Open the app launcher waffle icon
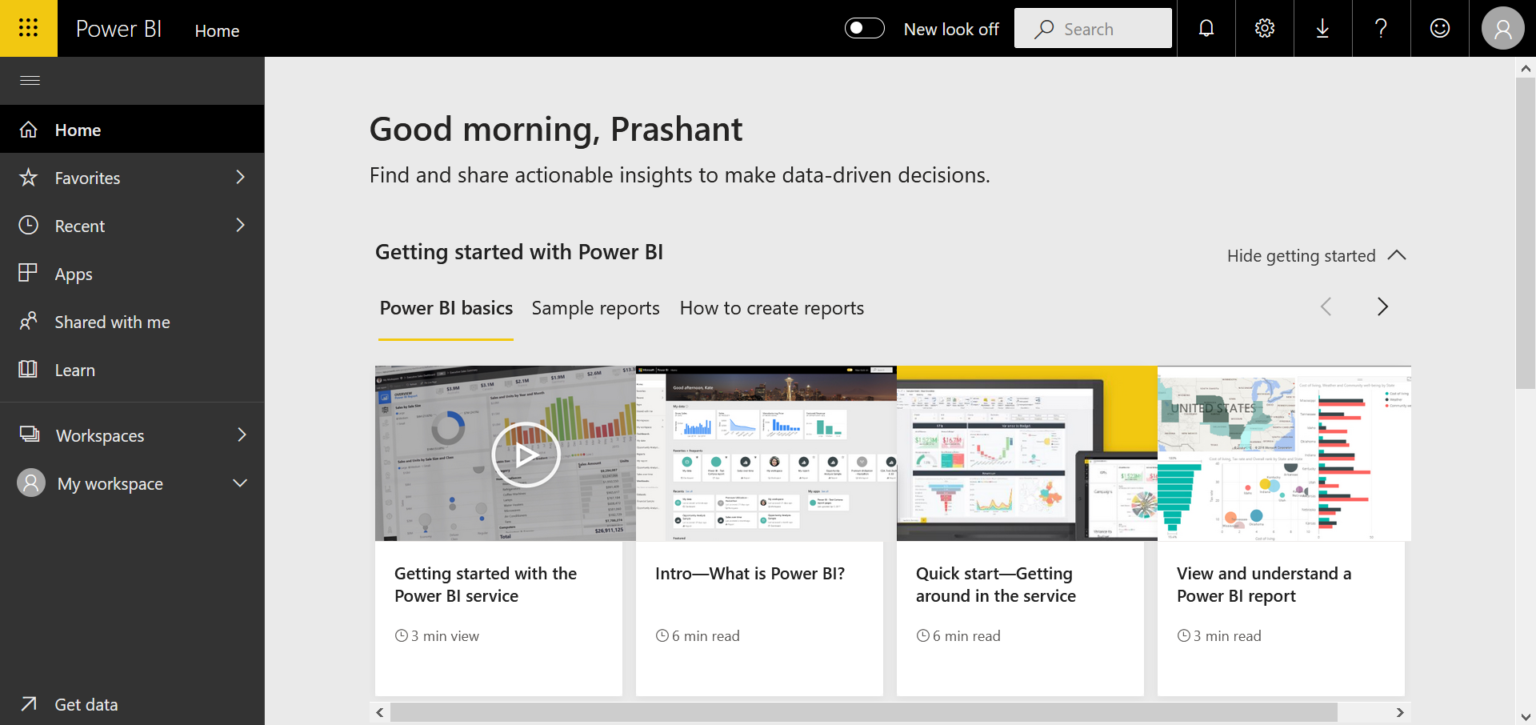This screenshot has width=1536, height=725. [28, 28]
